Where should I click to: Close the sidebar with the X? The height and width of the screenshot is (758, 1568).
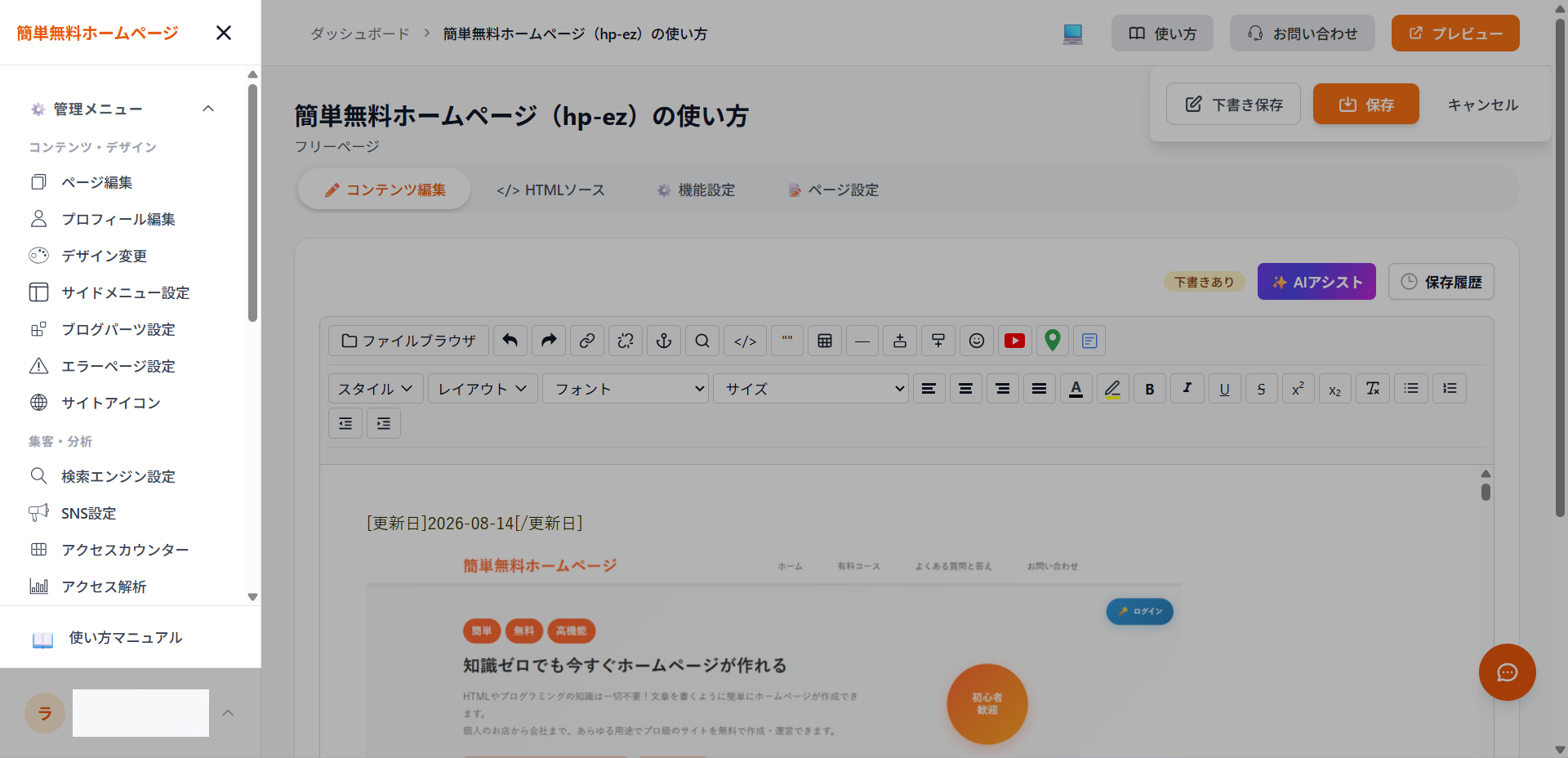[224, 33]
